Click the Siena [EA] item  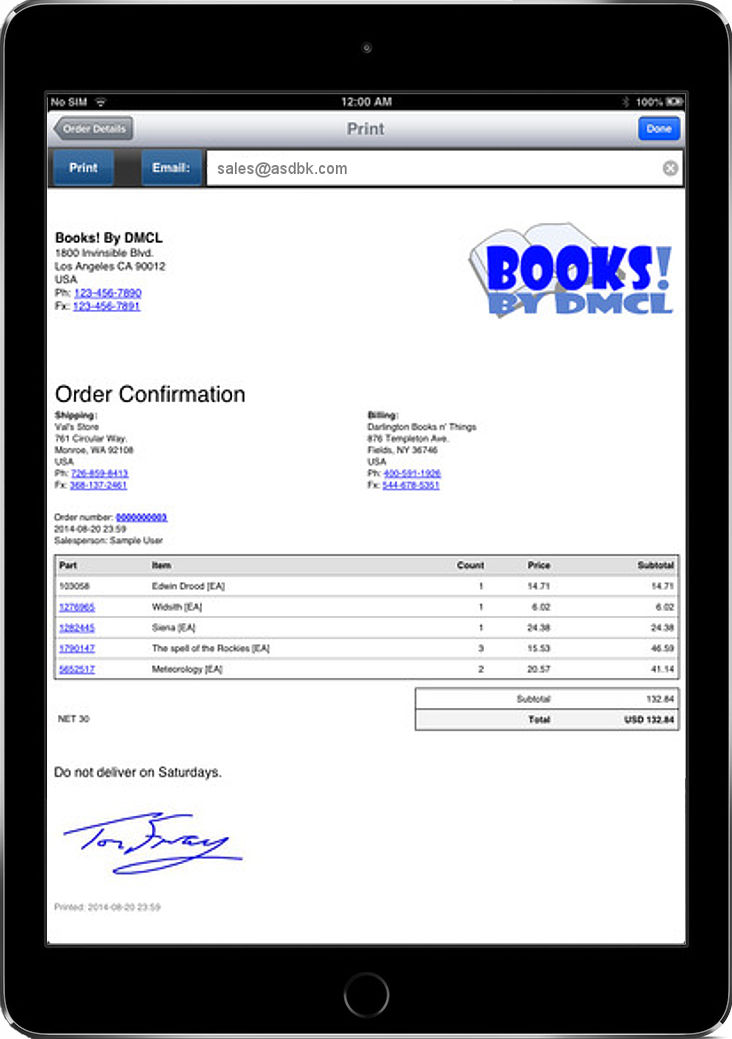click(x=174, y=628)
